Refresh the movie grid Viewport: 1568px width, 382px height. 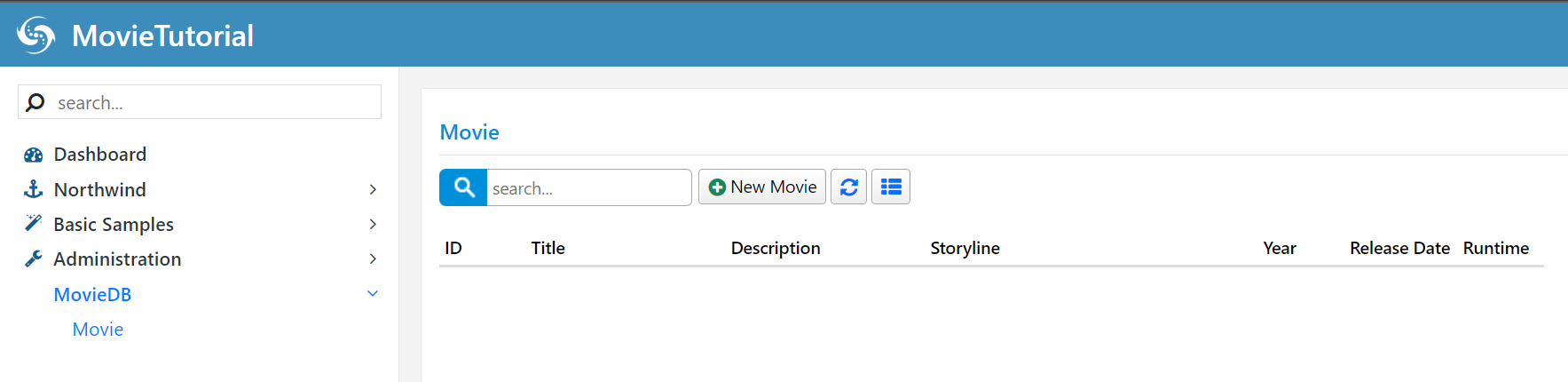tap(848, 187)
